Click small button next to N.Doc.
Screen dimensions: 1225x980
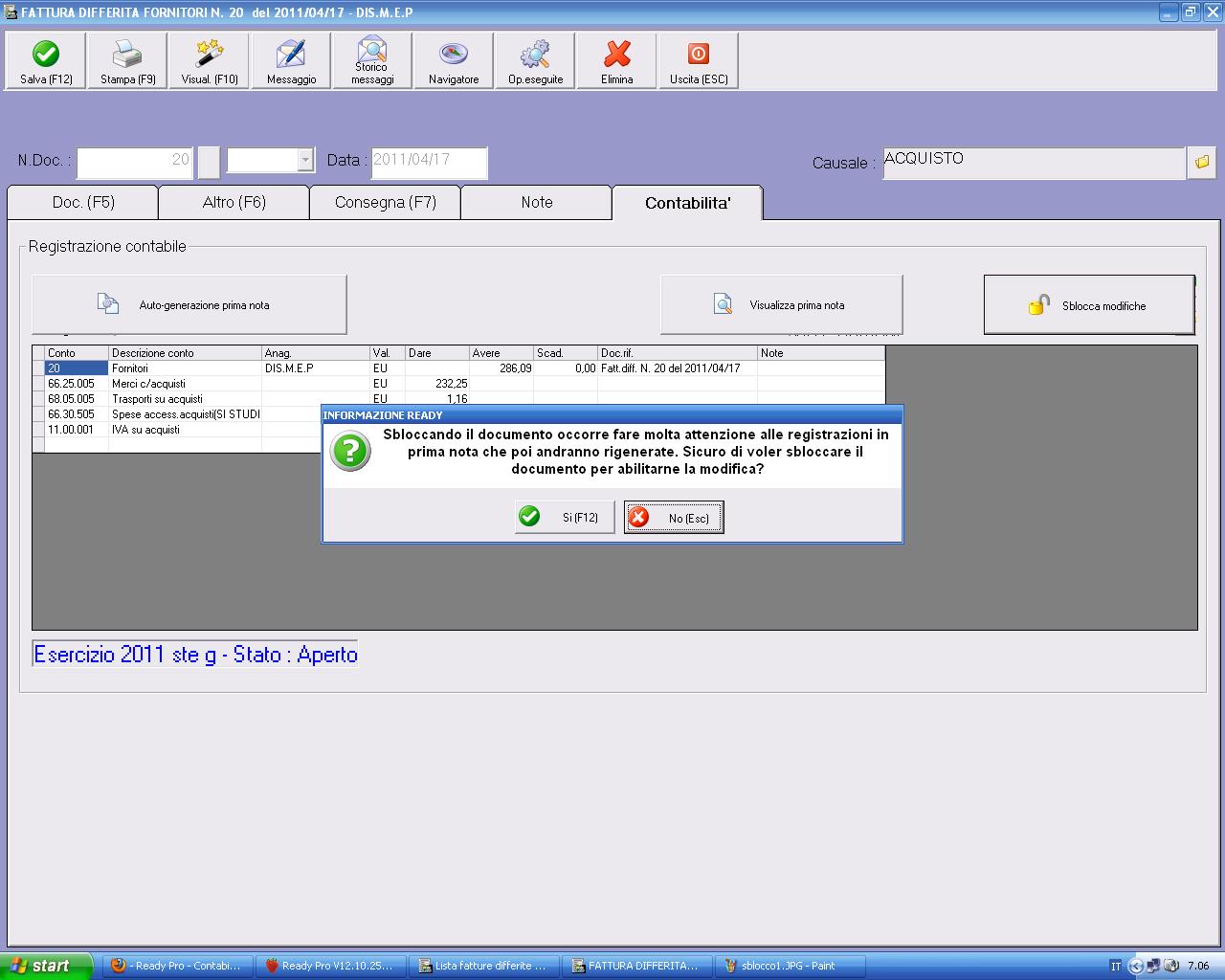point(209,163)
